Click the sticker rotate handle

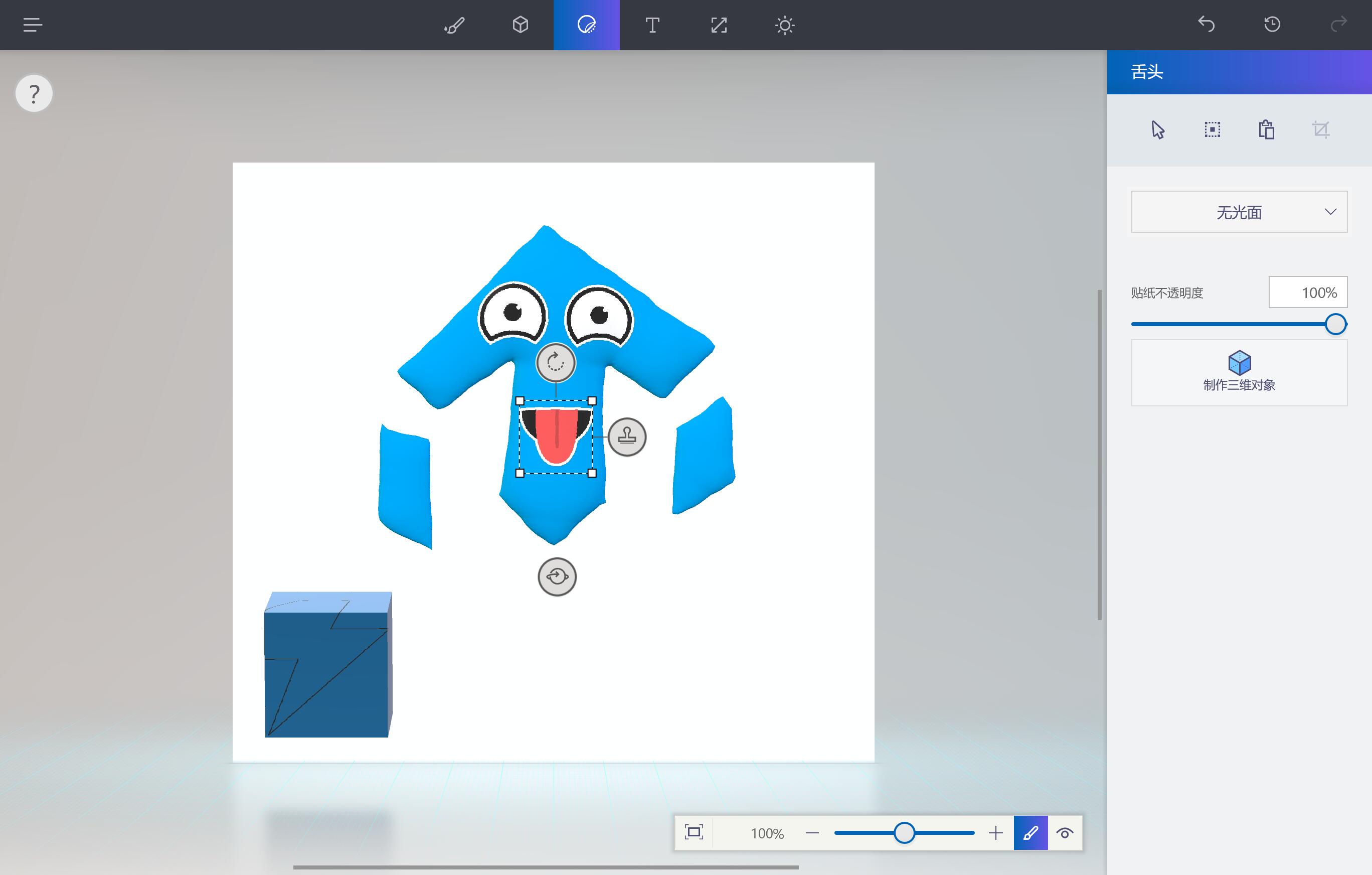click(x=556, y=362)
